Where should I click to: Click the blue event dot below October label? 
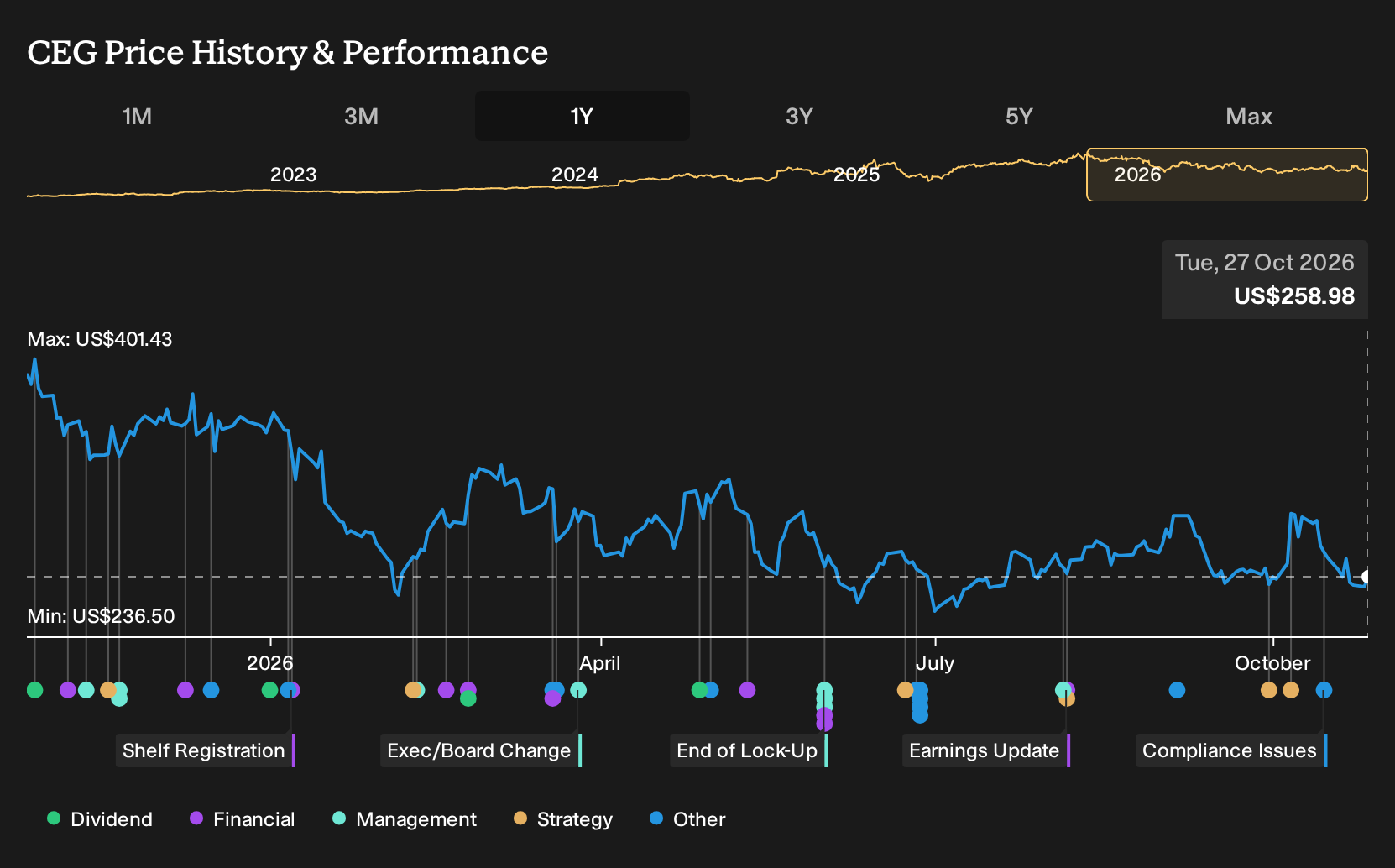click(1324, 690)
